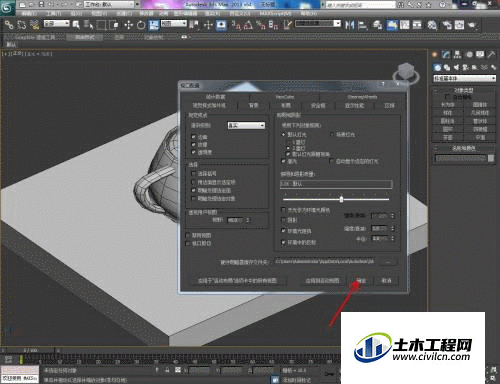Toggle the 环境光阻挡 ambient occlusion checkbox
Image resolution: width=500 pixels, height=384 pixels.
284,230
